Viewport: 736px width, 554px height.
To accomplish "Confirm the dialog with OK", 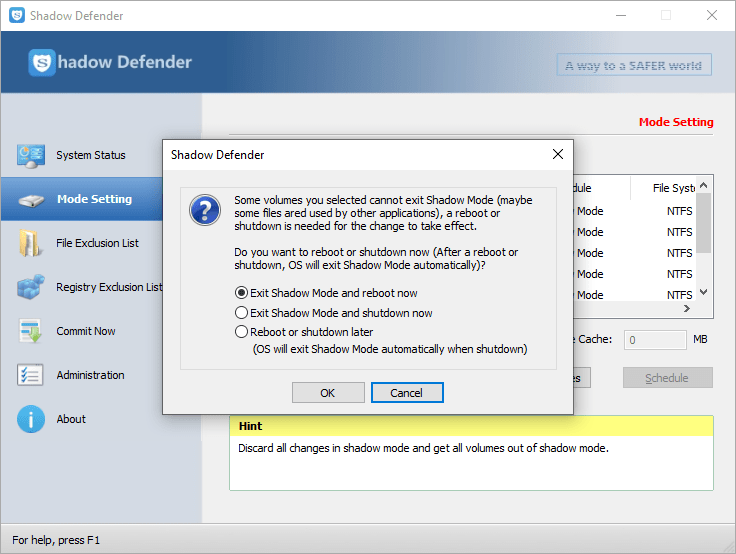I will [x=328, y=392].
